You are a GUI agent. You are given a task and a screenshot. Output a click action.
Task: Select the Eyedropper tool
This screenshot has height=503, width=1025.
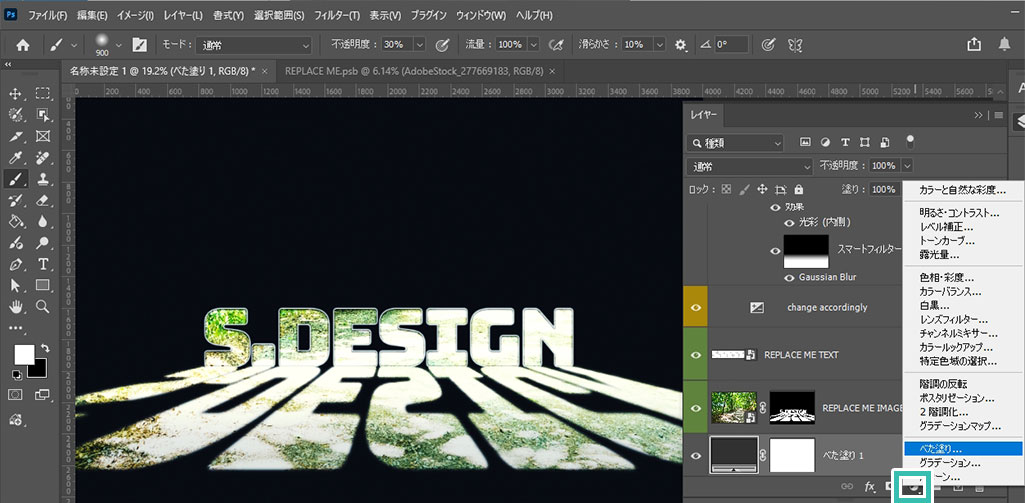click(16, 158)
